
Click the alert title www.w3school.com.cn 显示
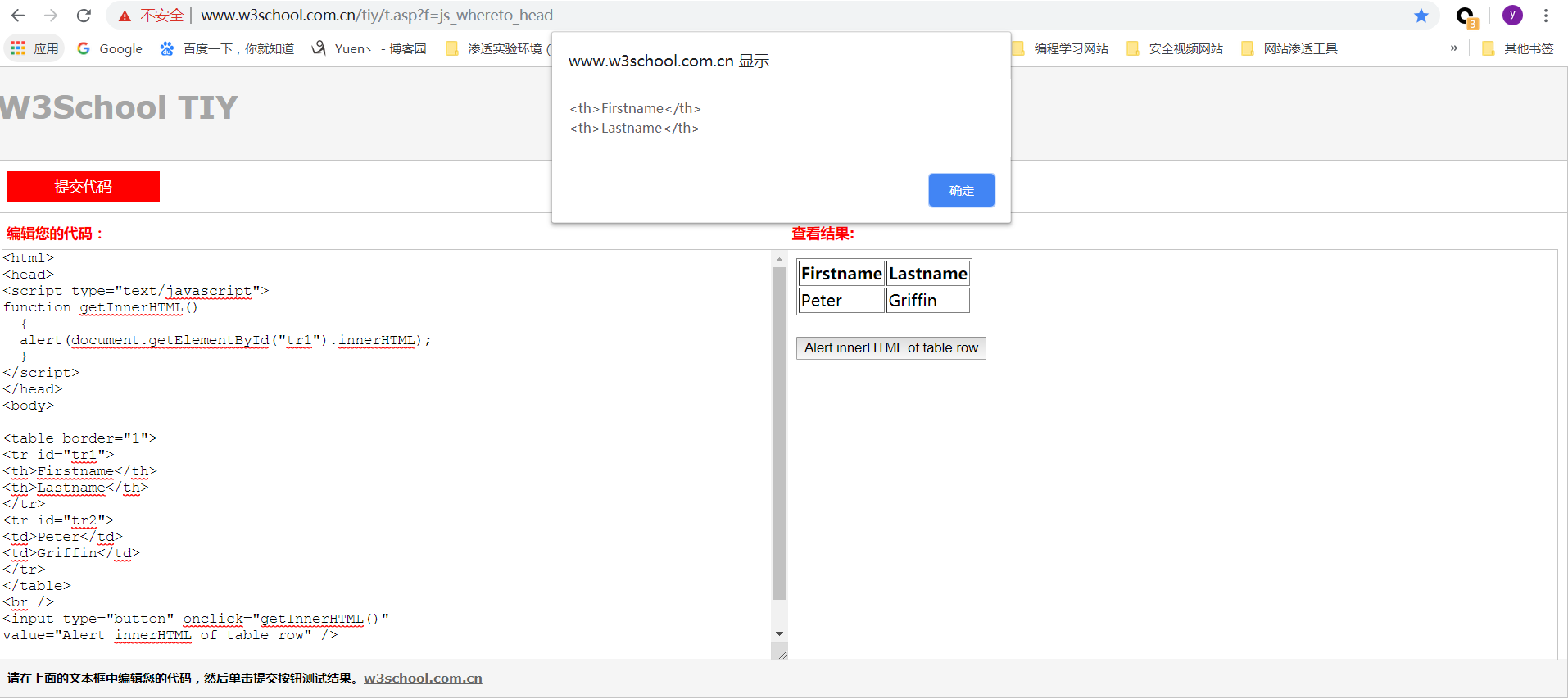coord(668,61)
